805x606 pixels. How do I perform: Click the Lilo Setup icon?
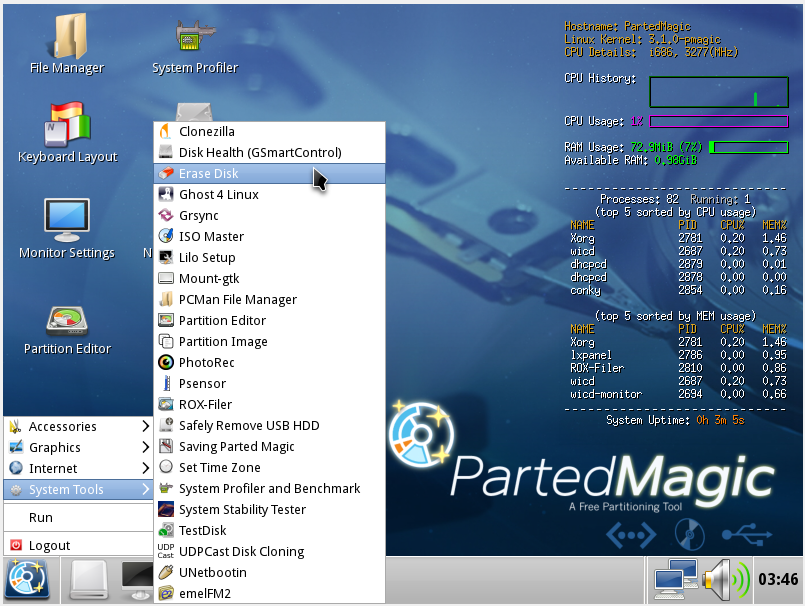click(x=165, y=257)
